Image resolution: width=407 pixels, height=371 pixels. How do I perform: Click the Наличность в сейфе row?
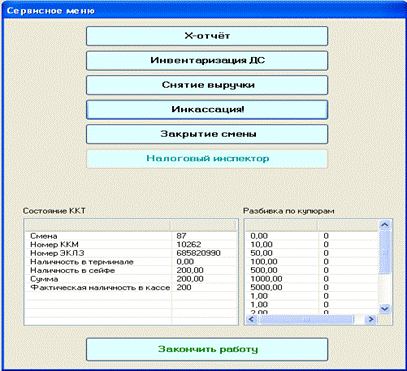point(131,270)
